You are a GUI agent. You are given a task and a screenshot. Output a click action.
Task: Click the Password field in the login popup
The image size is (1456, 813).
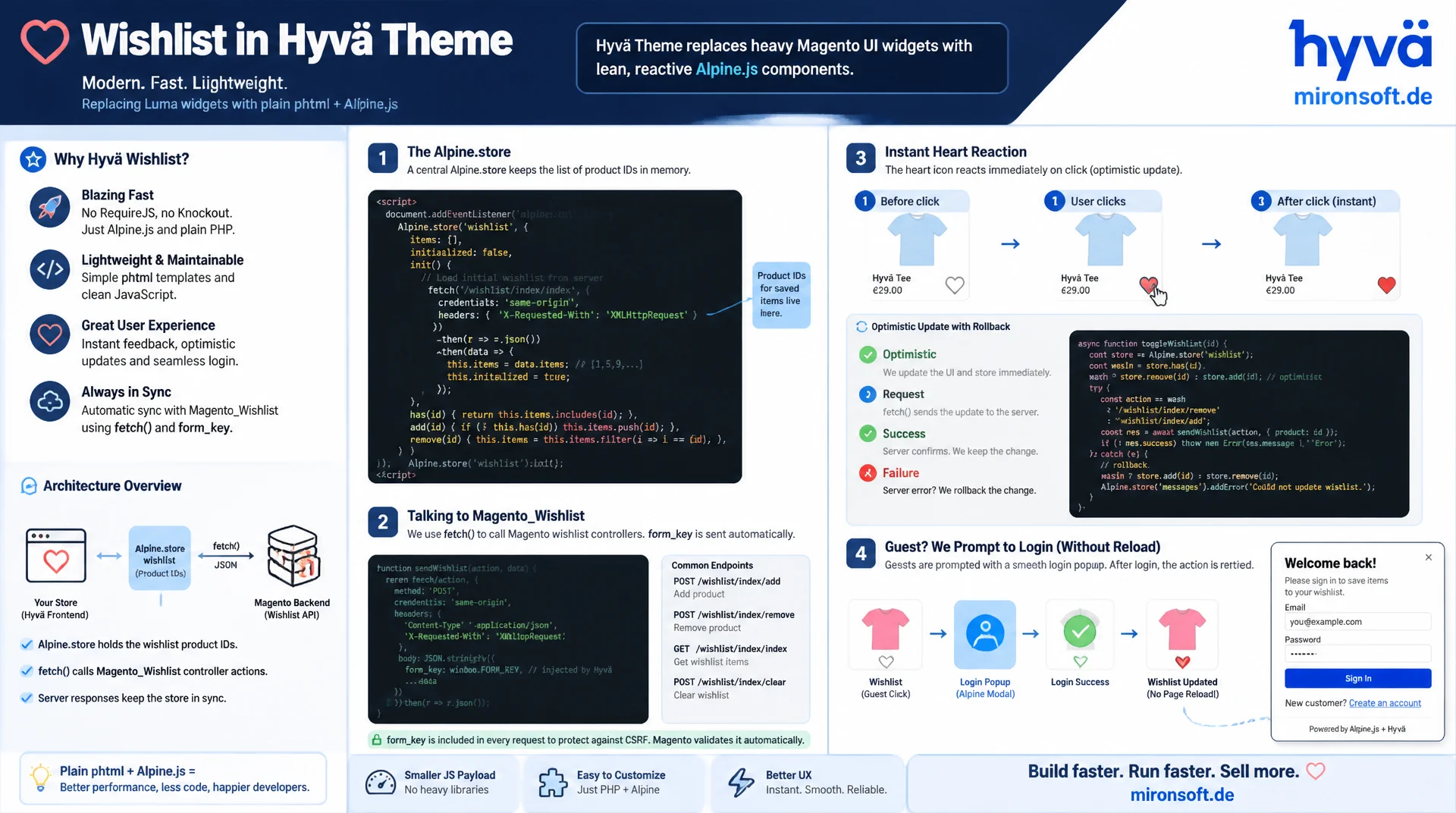[1357, 654]
